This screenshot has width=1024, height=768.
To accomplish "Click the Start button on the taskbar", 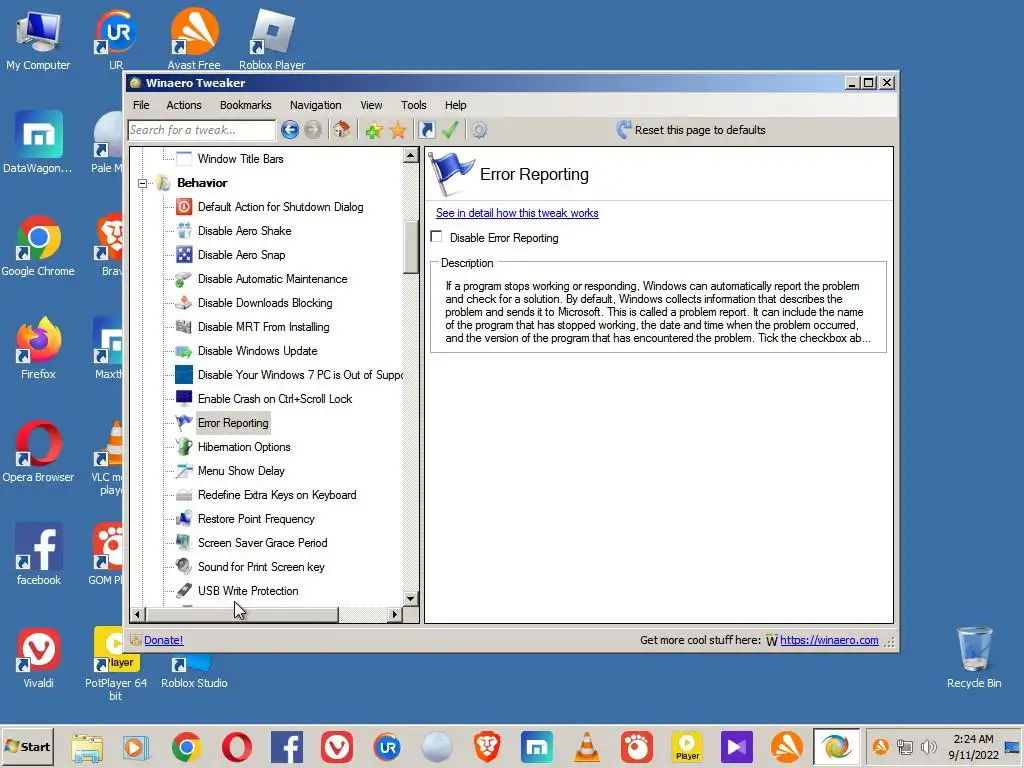I will tap(27, 746).
